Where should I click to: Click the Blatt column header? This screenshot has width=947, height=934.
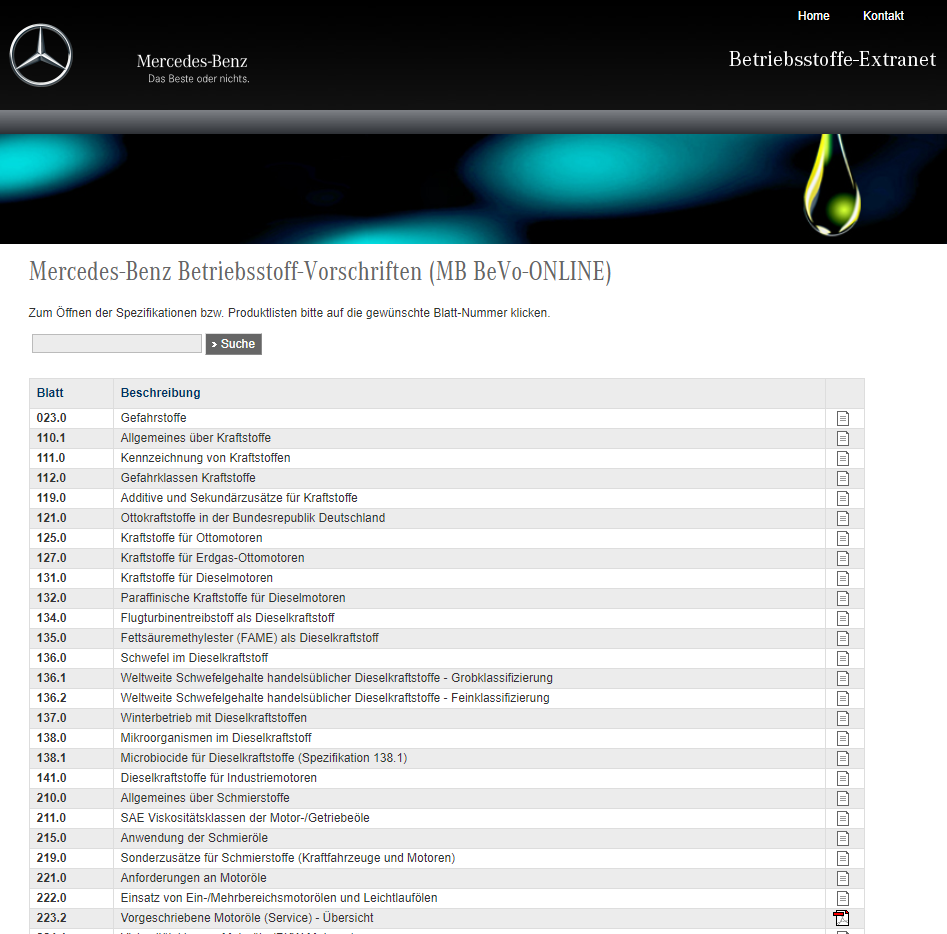(50, 393)
